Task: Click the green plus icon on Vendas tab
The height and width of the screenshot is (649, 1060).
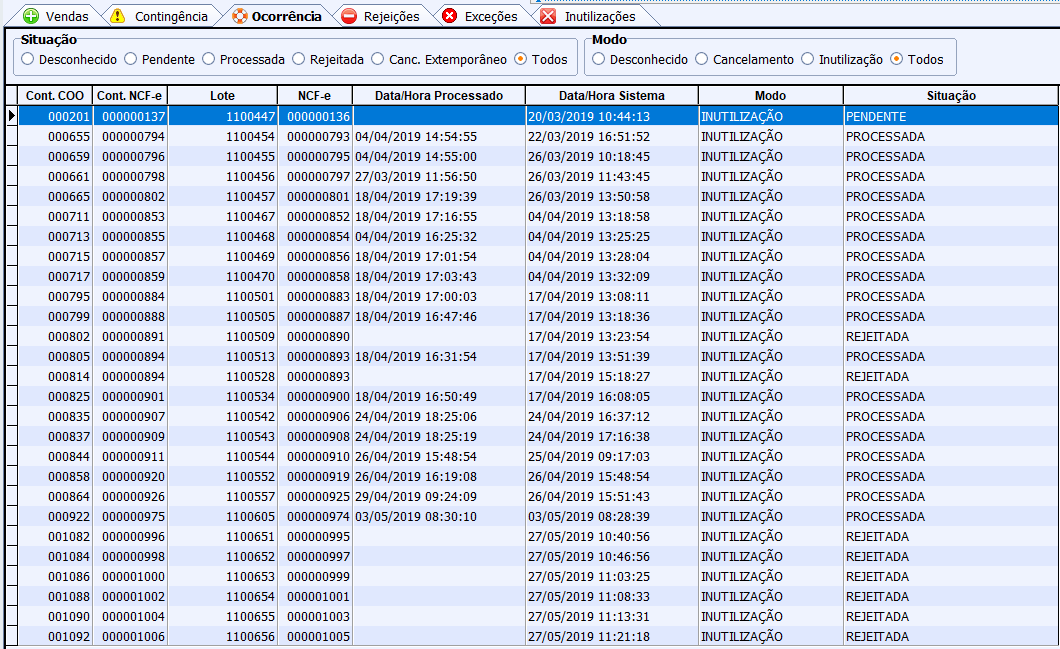Action: tap(31, 16)
